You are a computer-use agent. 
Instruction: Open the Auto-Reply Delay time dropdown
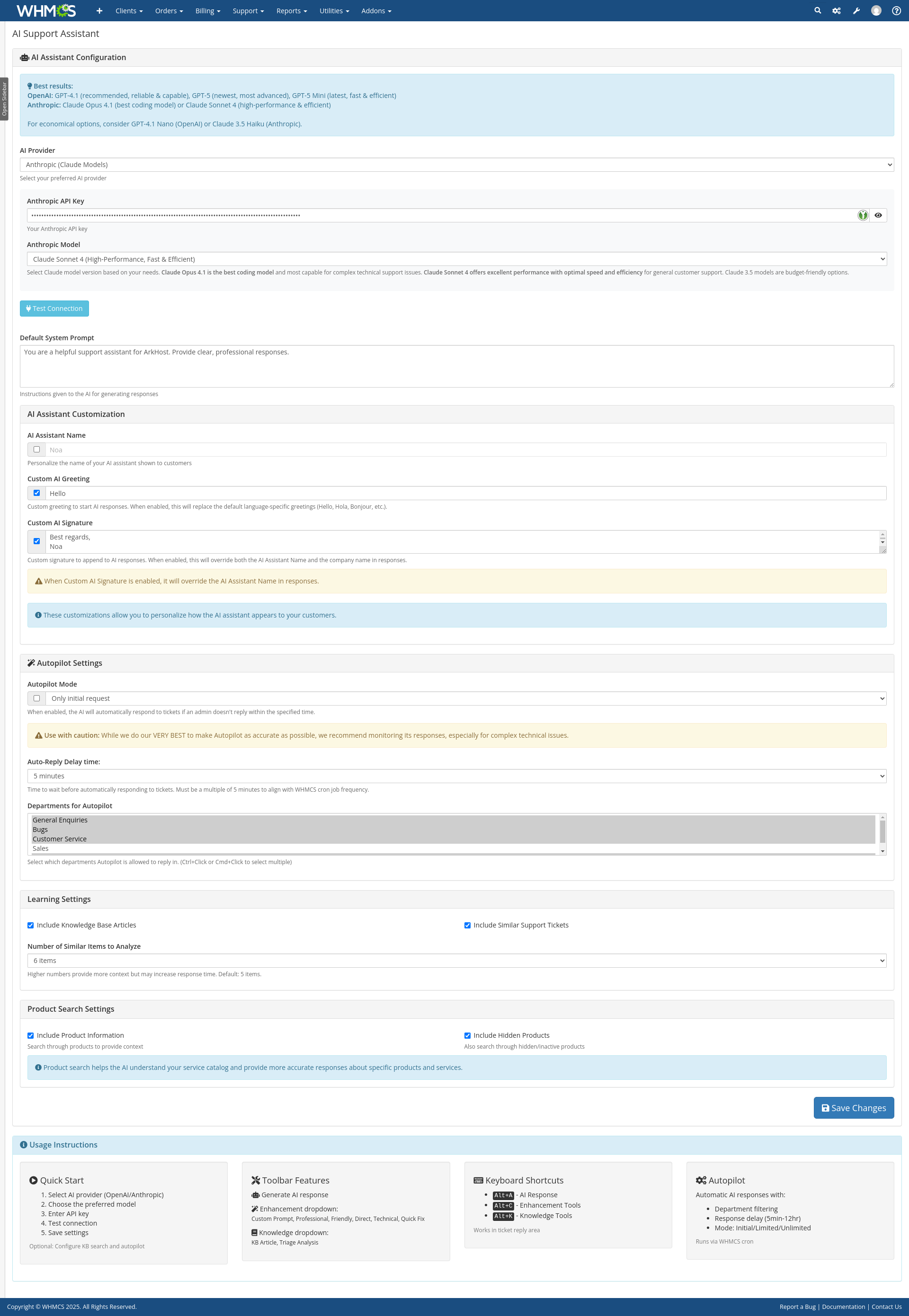pos(457,776)
